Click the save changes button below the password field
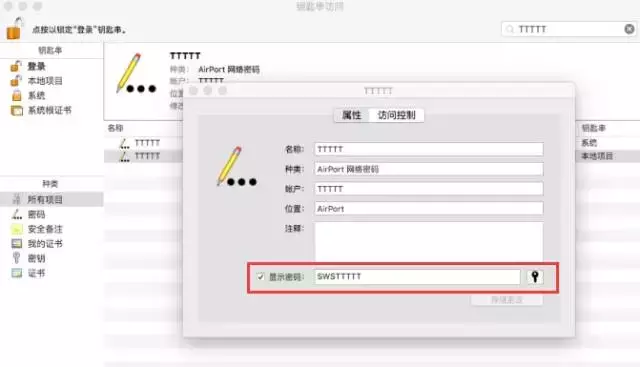The width and height of the screenshot is (640, 367). [x=507, y=300]
